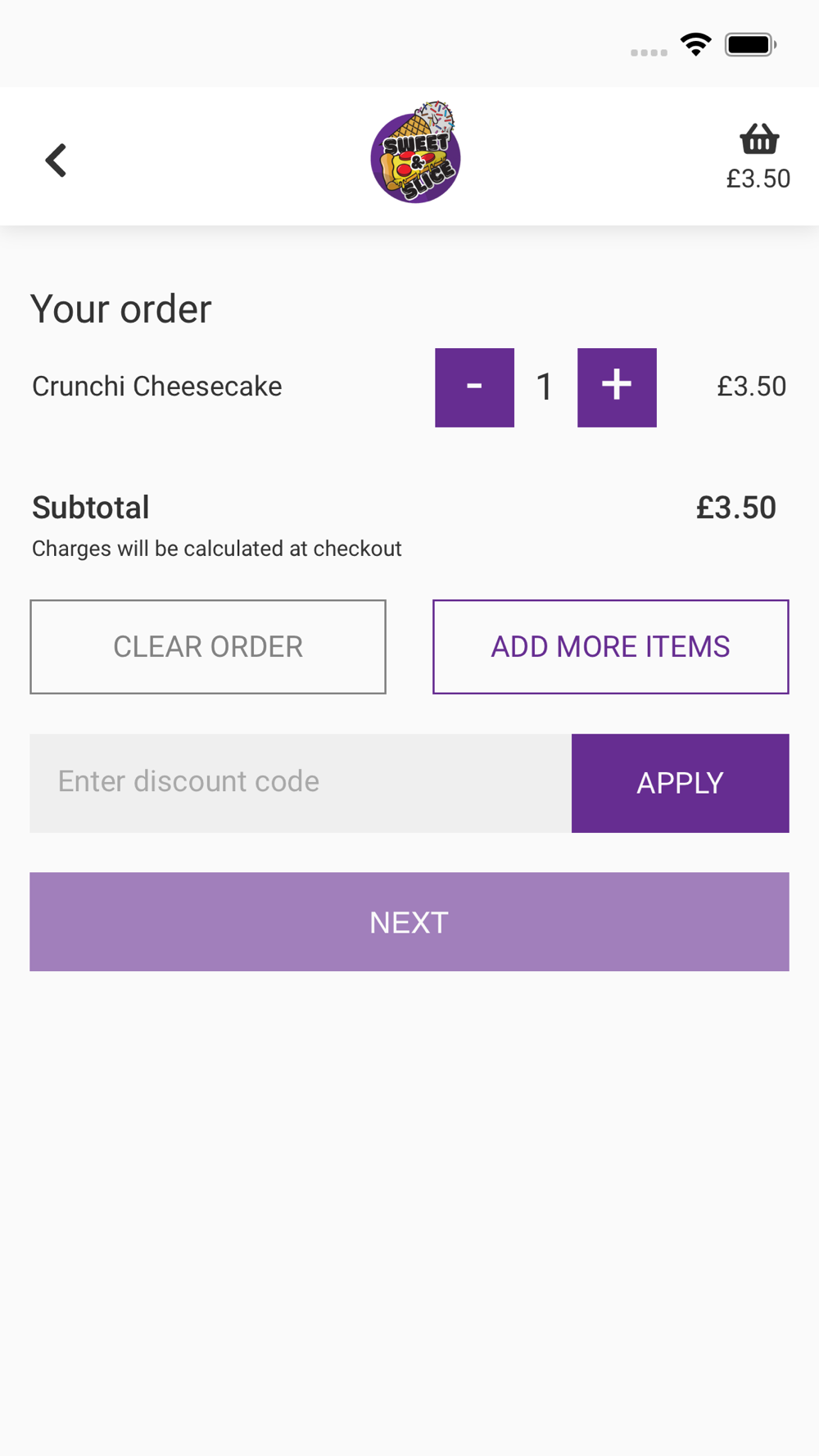Image resolution: width=819 pixels, height=1456 pixels.
Task: Tap the battery status icon
Action: pos(750,44)
